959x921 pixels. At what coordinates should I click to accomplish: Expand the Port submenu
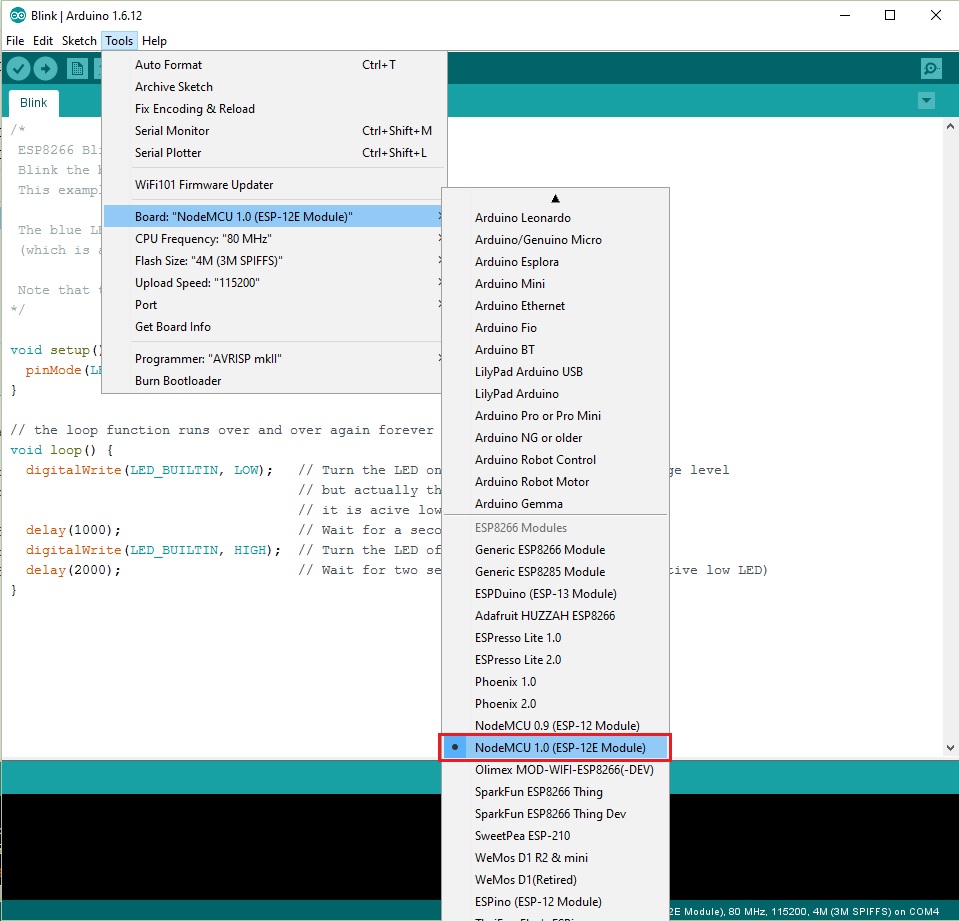point(273,305)
